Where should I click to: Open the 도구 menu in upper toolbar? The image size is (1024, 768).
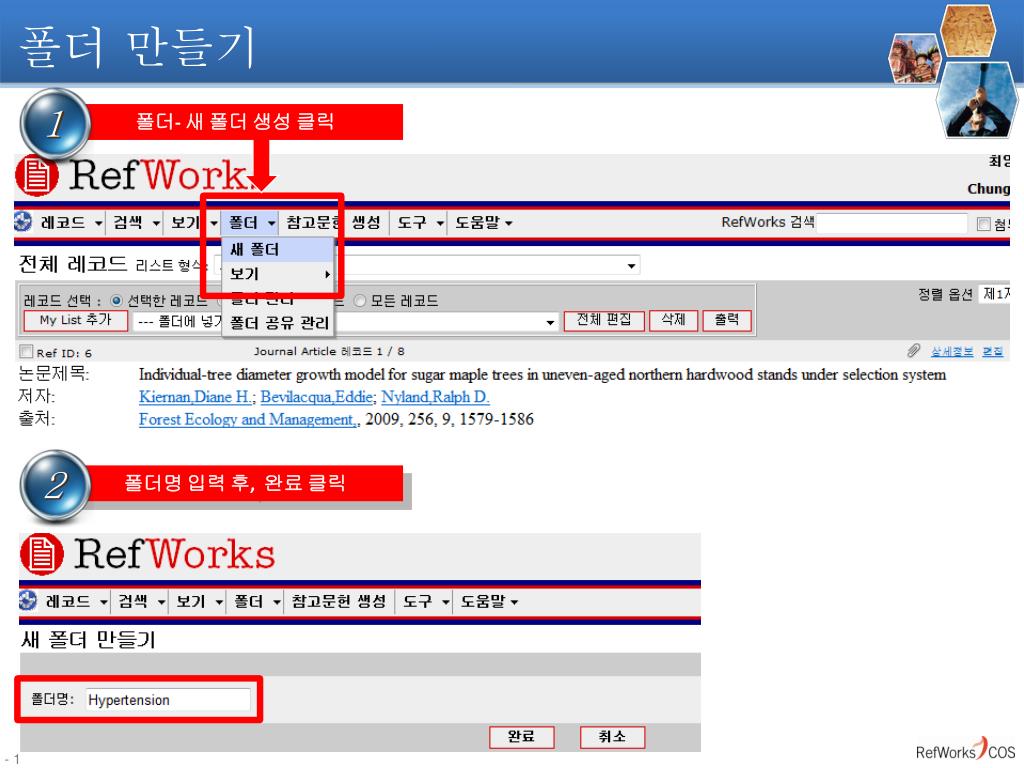point(420,222)
